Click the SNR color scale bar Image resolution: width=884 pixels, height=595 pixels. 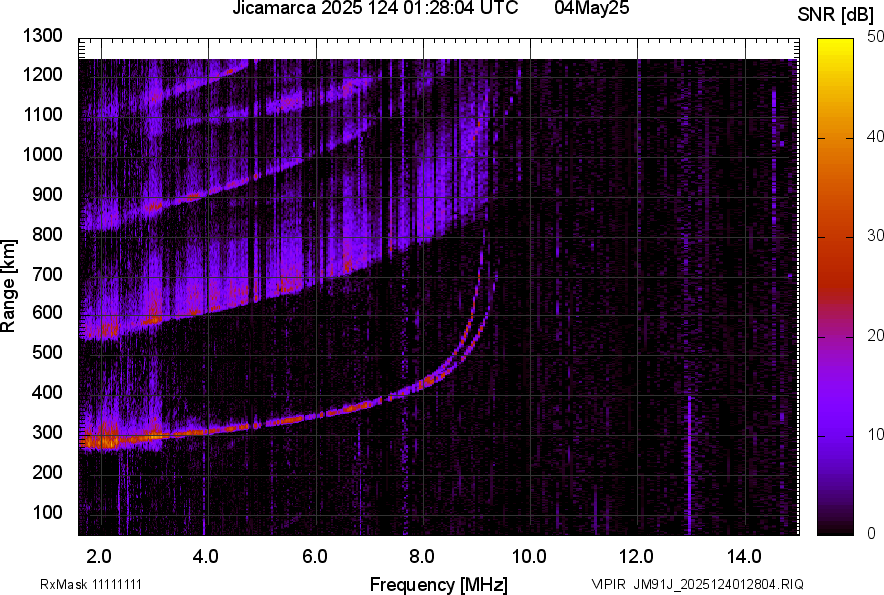coord(836,287)
